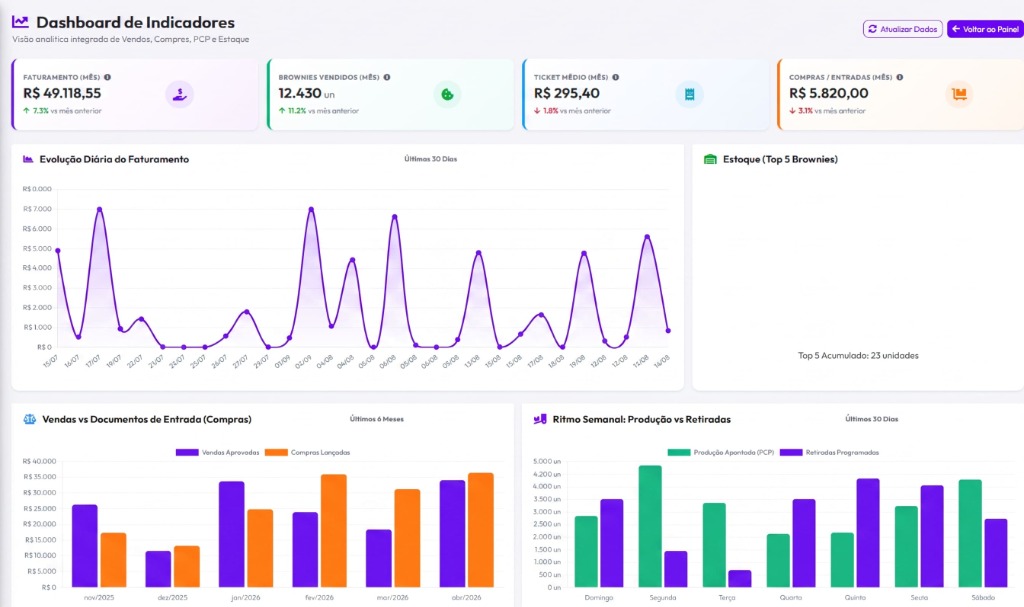Click the green Produção bar for Domingo
The width and height of the screenshot is (1024, 607).
(x=586, y=551)
